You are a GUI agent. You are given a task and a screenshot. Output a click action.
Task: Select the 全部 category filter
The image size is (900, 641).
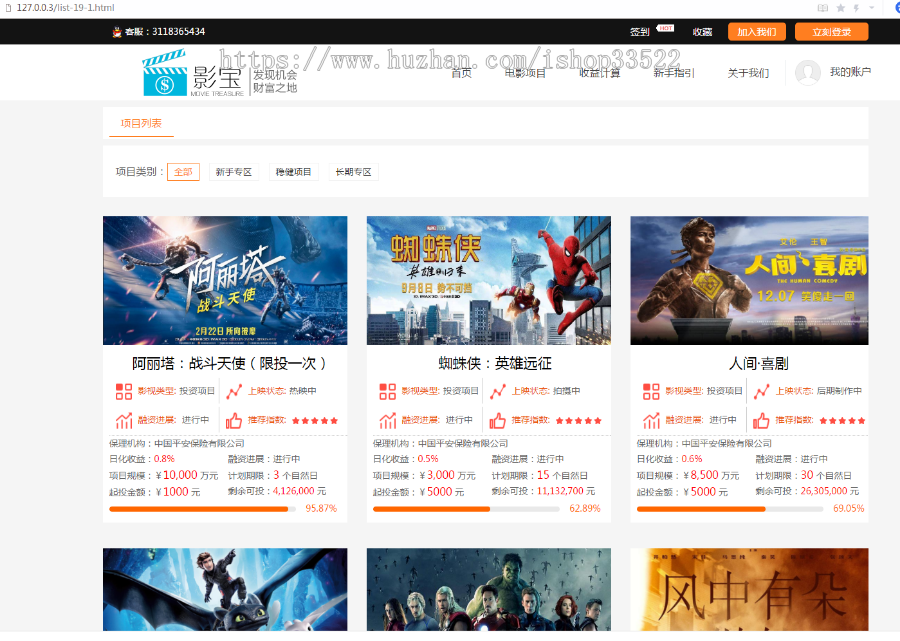(x=183, y=172)
